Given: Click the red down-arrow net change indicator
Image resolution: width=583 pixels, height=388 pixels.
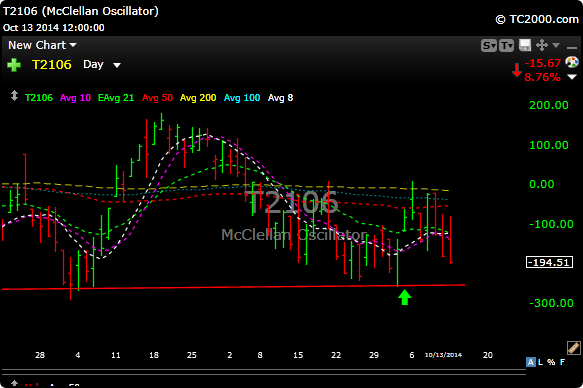Looking at the screenshot, I should point(516,70).
